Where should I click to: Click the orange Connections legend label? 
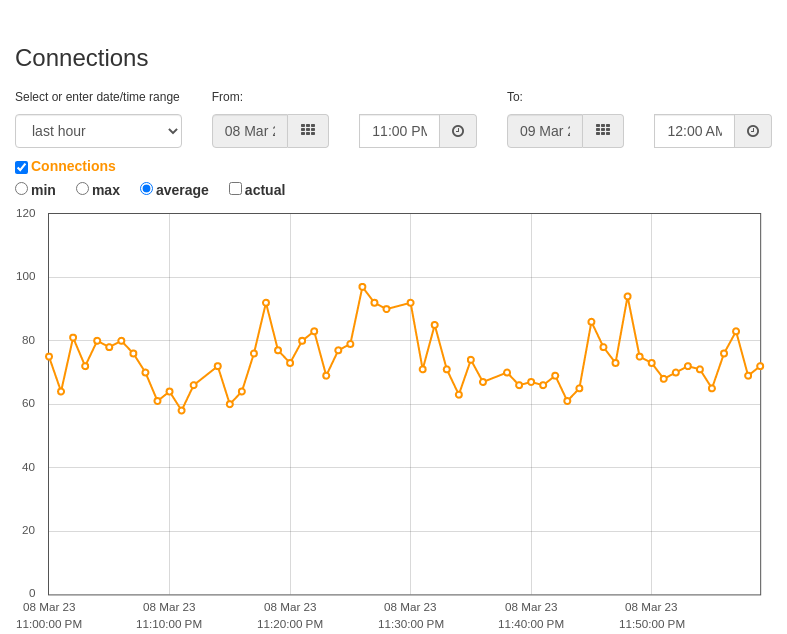[73, 166]
